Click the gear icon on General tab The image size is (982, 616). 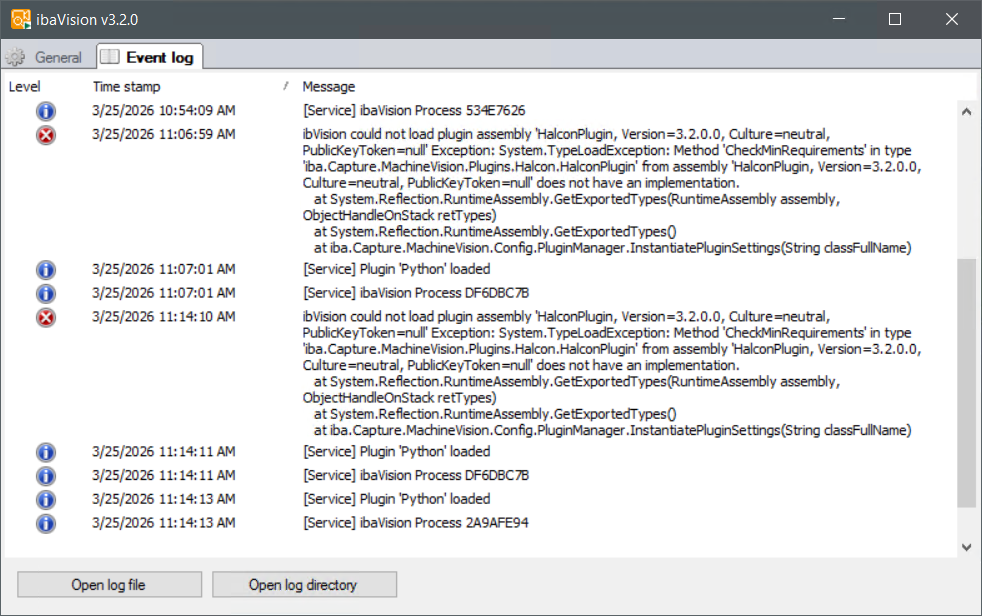(x=16, y=57)
